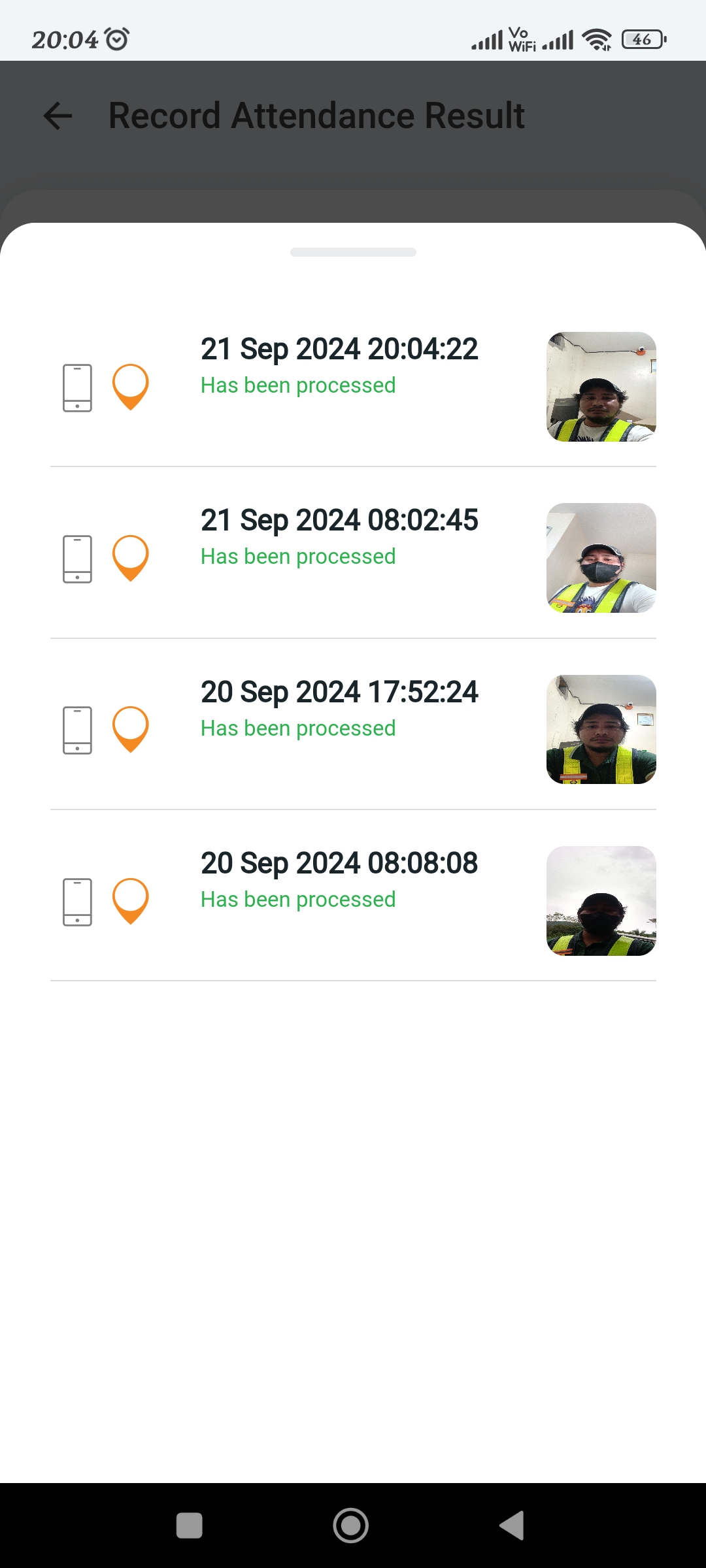Tap phone icon for 08:02:45 record
706x1568 pixels.
pos(77,559)
